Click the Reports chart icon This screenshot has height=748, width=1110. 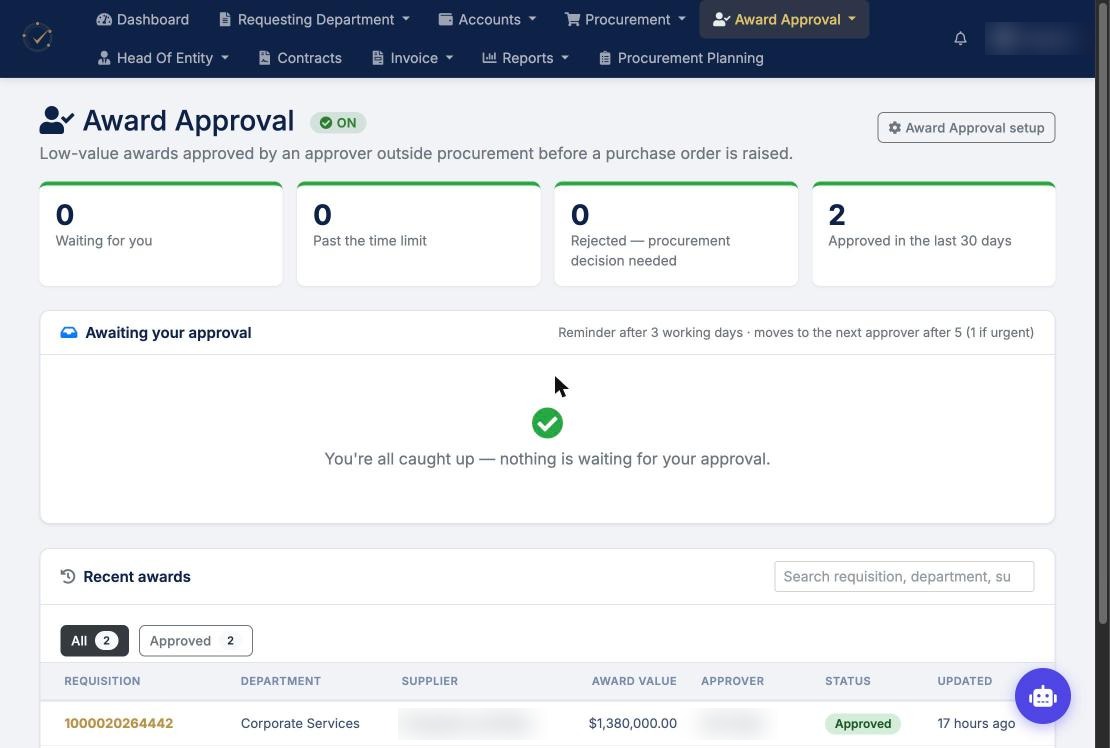coord(489,57)
